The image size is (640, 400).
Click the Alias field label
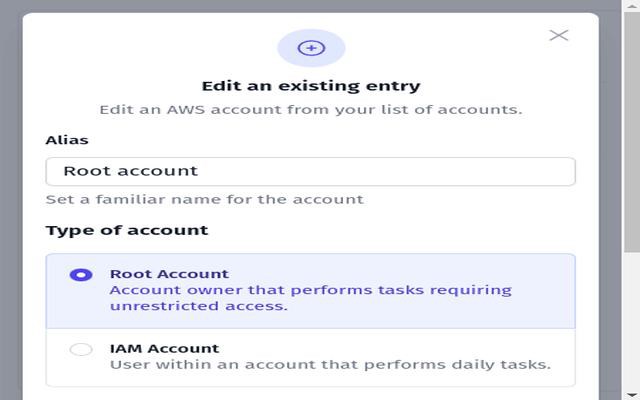pyautogui.click(x=67, y=140)
